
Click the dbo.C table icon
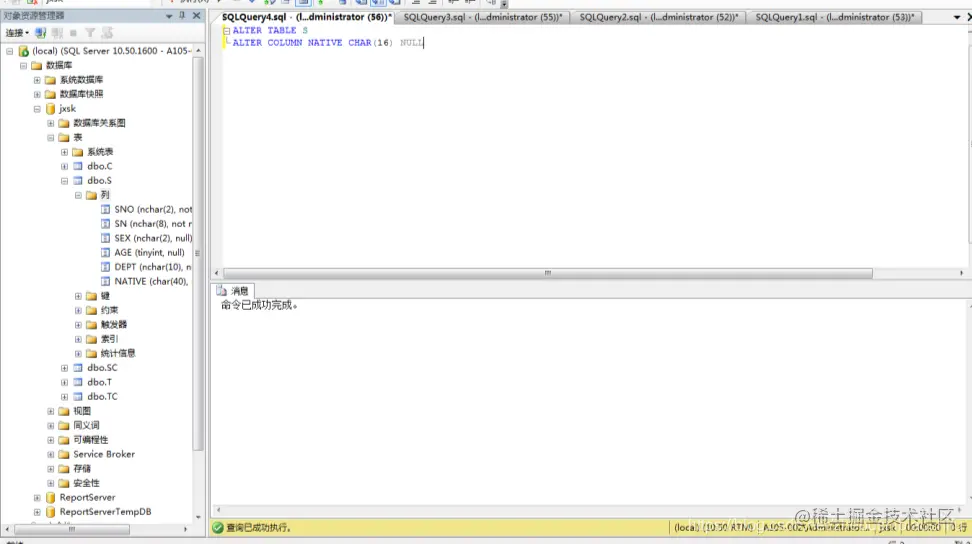(x=77, y=166)
